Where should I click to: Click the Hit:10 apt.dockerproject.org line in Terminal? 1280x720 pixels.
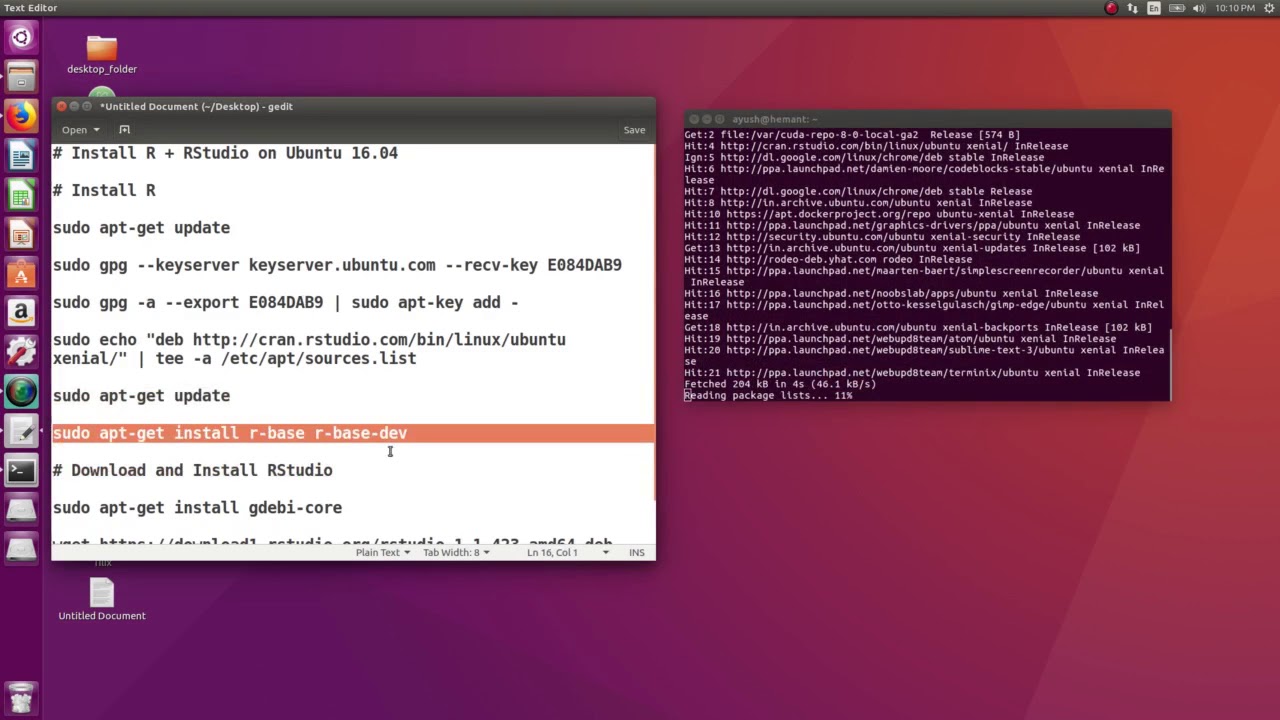click(x=879, y=214)
